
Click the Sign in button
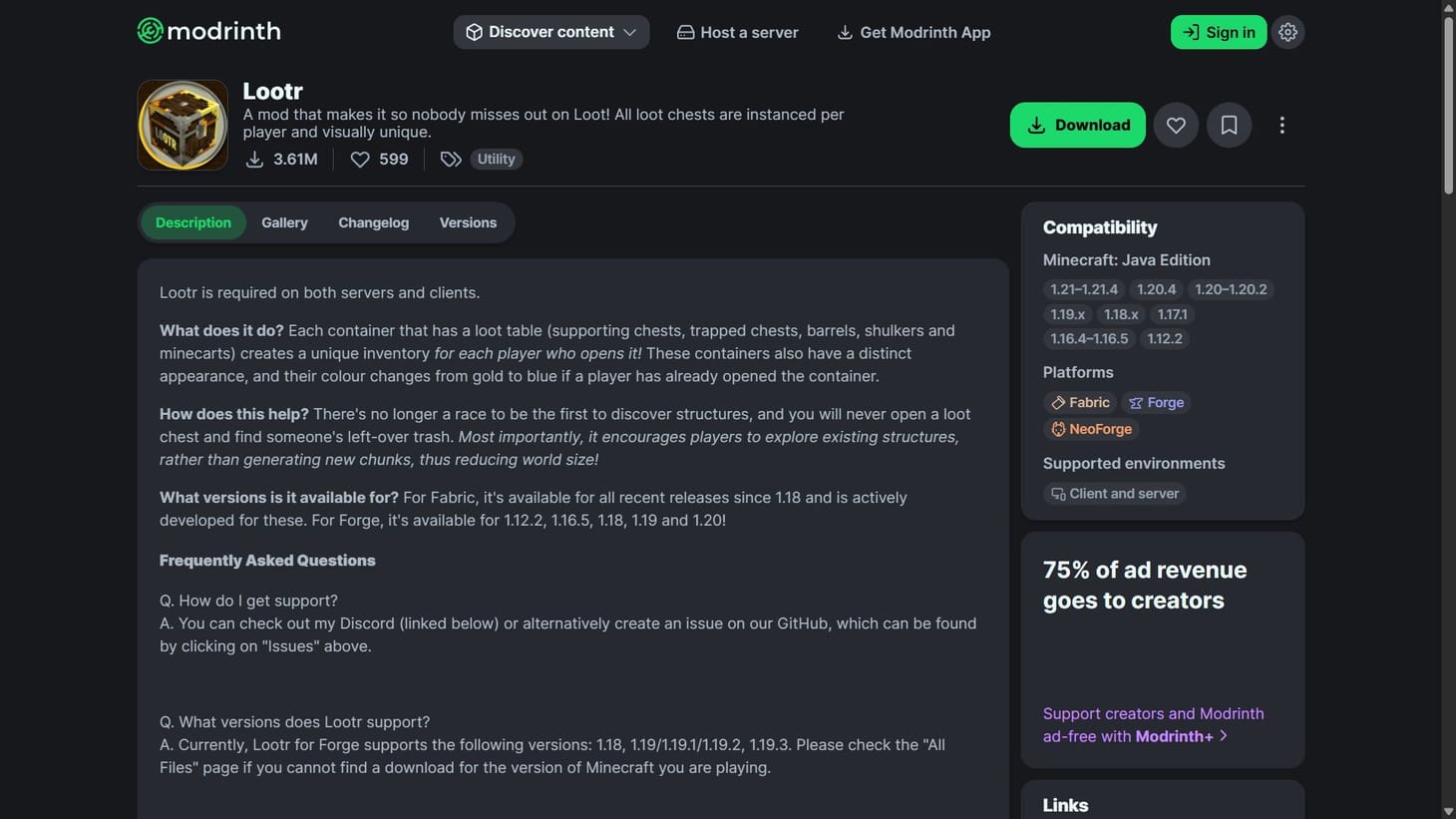[1218, 31]
